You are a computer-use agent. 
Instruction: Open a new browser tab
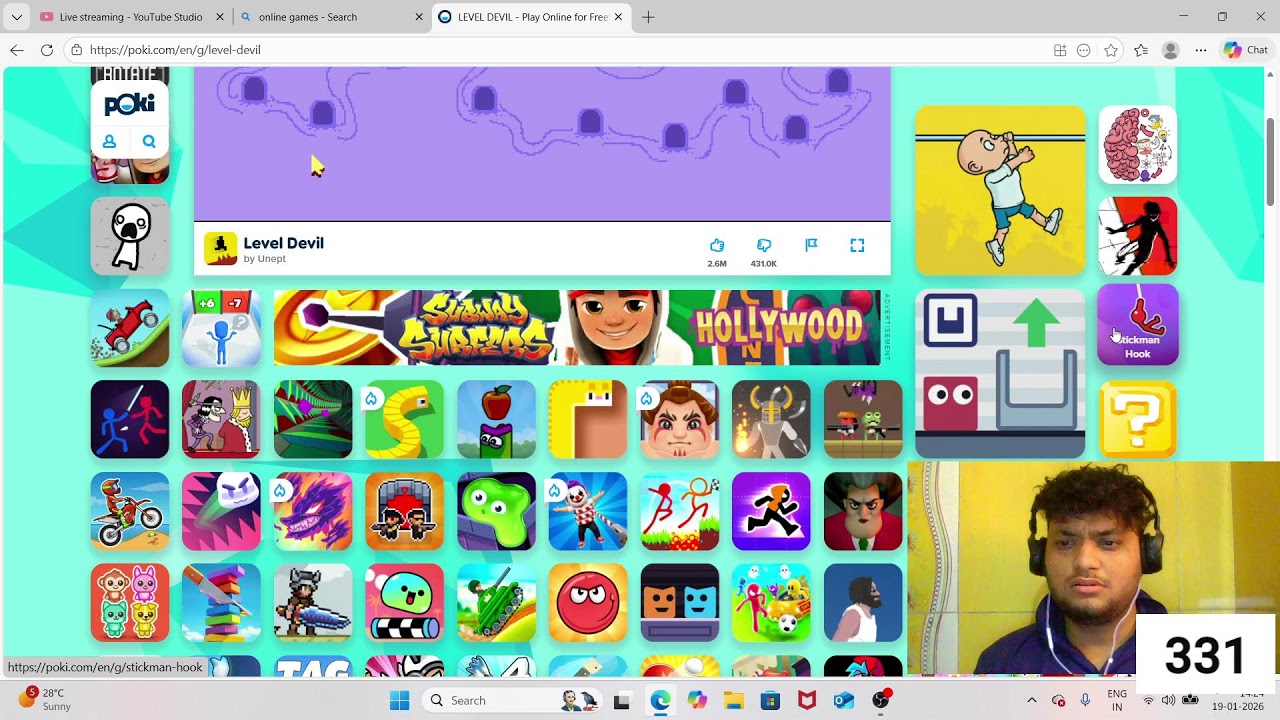coord(648,17)
